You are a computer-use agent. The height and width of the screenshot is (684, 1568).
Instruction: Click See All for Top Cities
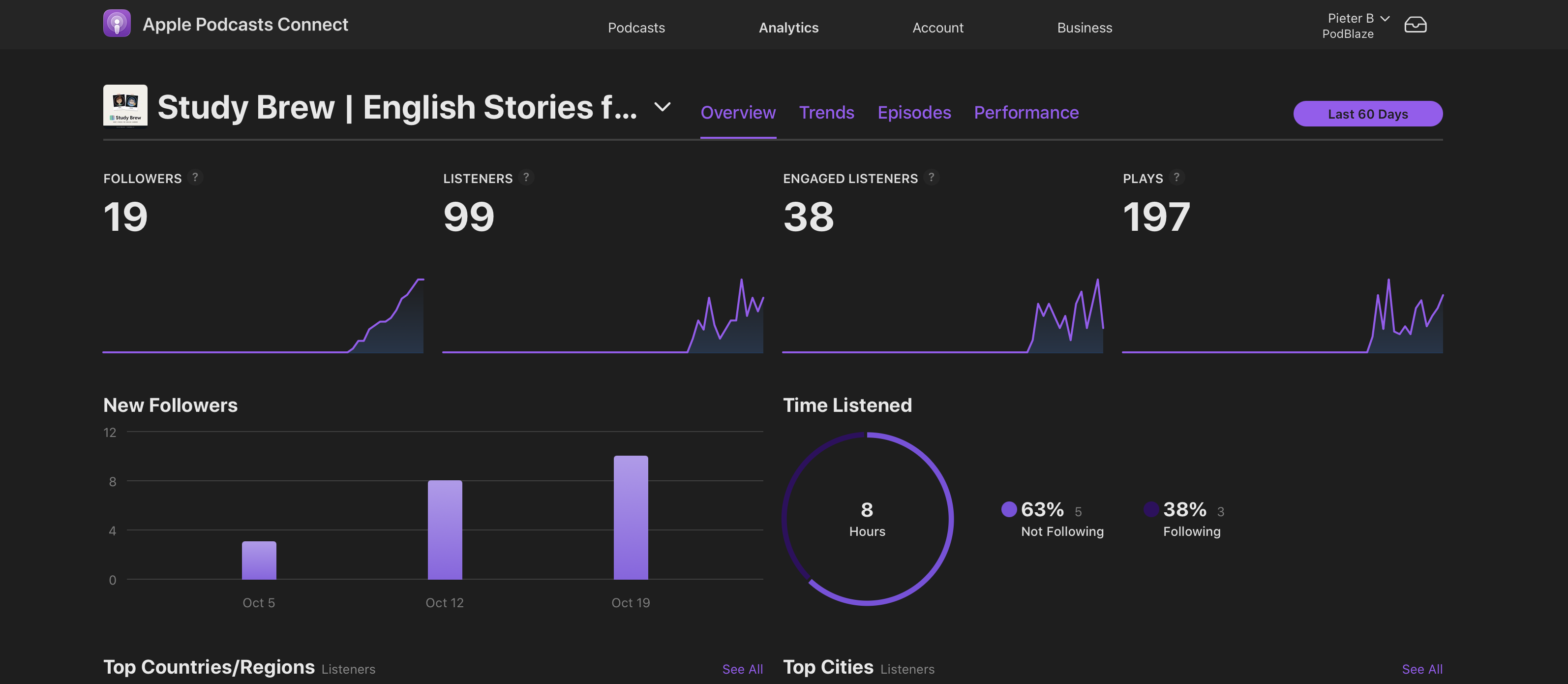point(1422,669)
